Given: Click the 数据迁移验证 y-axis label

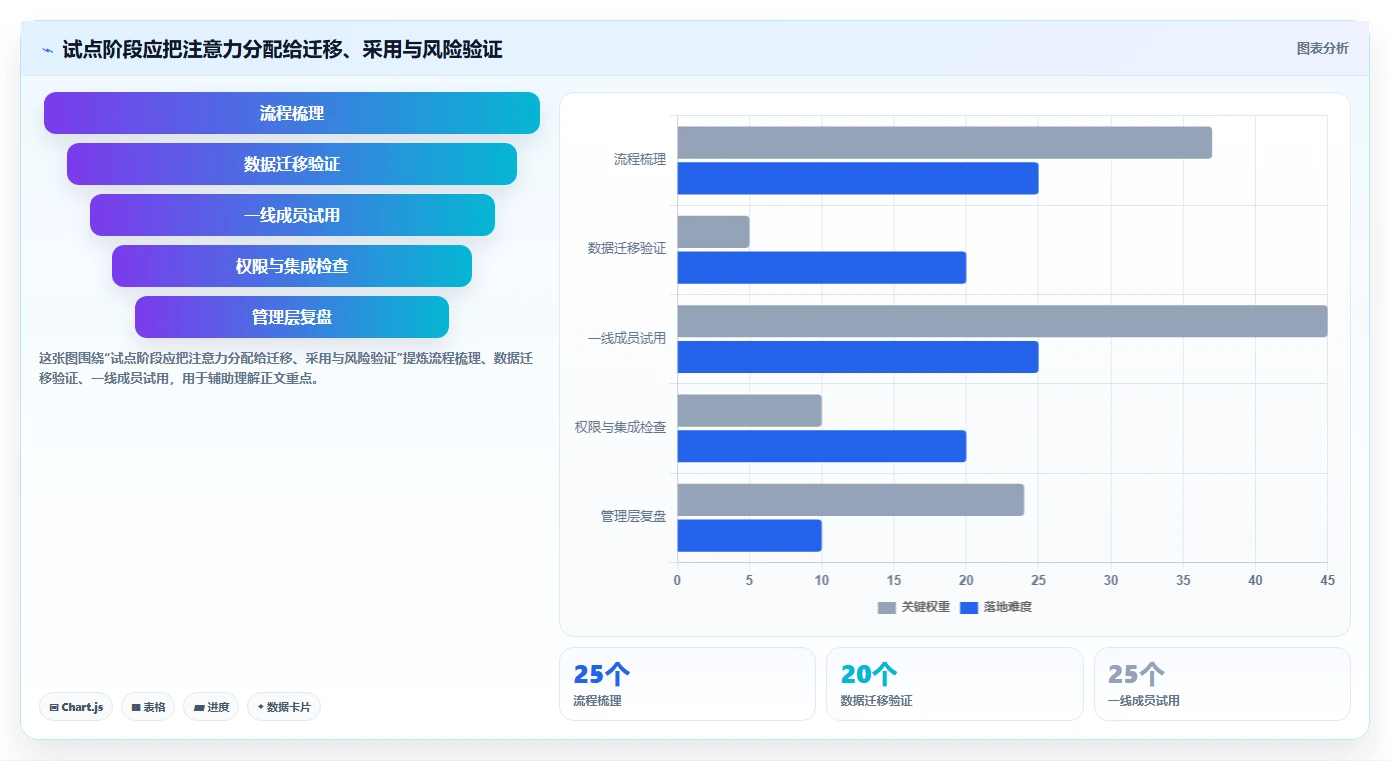Looking at the screenshot, I should [x=627, y=249].
